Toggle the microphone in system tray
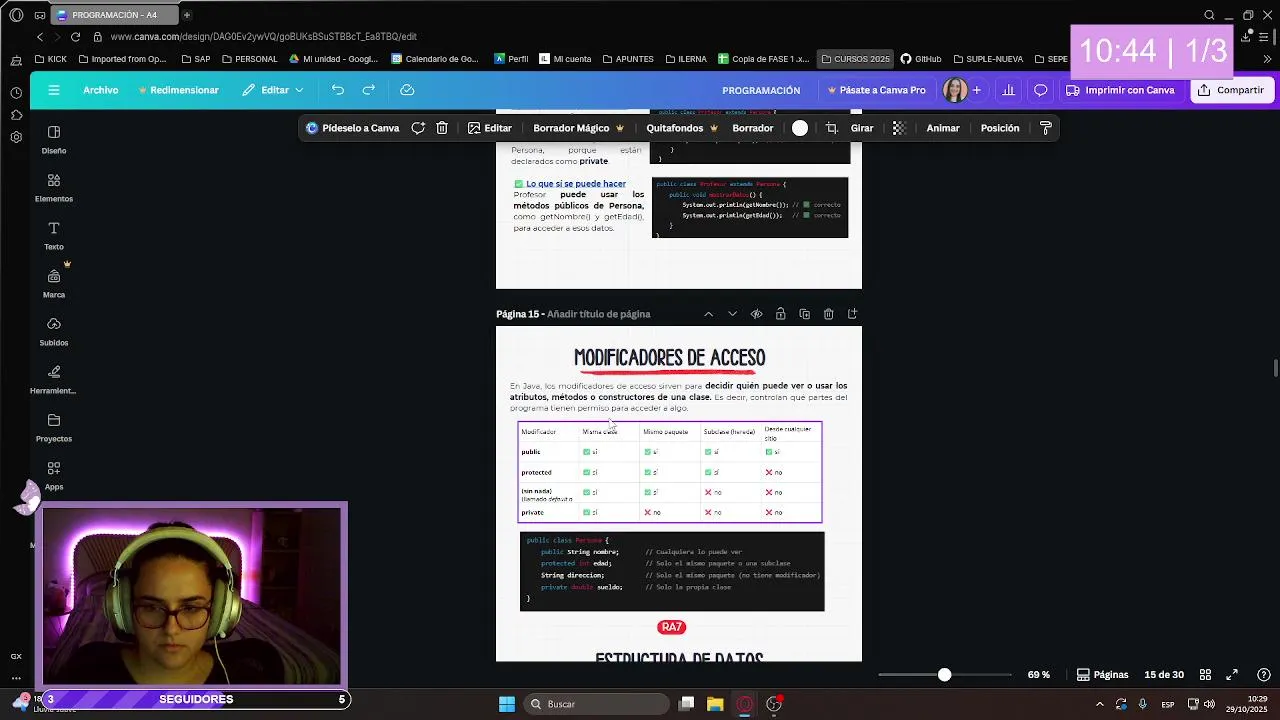 (1142, 704)
